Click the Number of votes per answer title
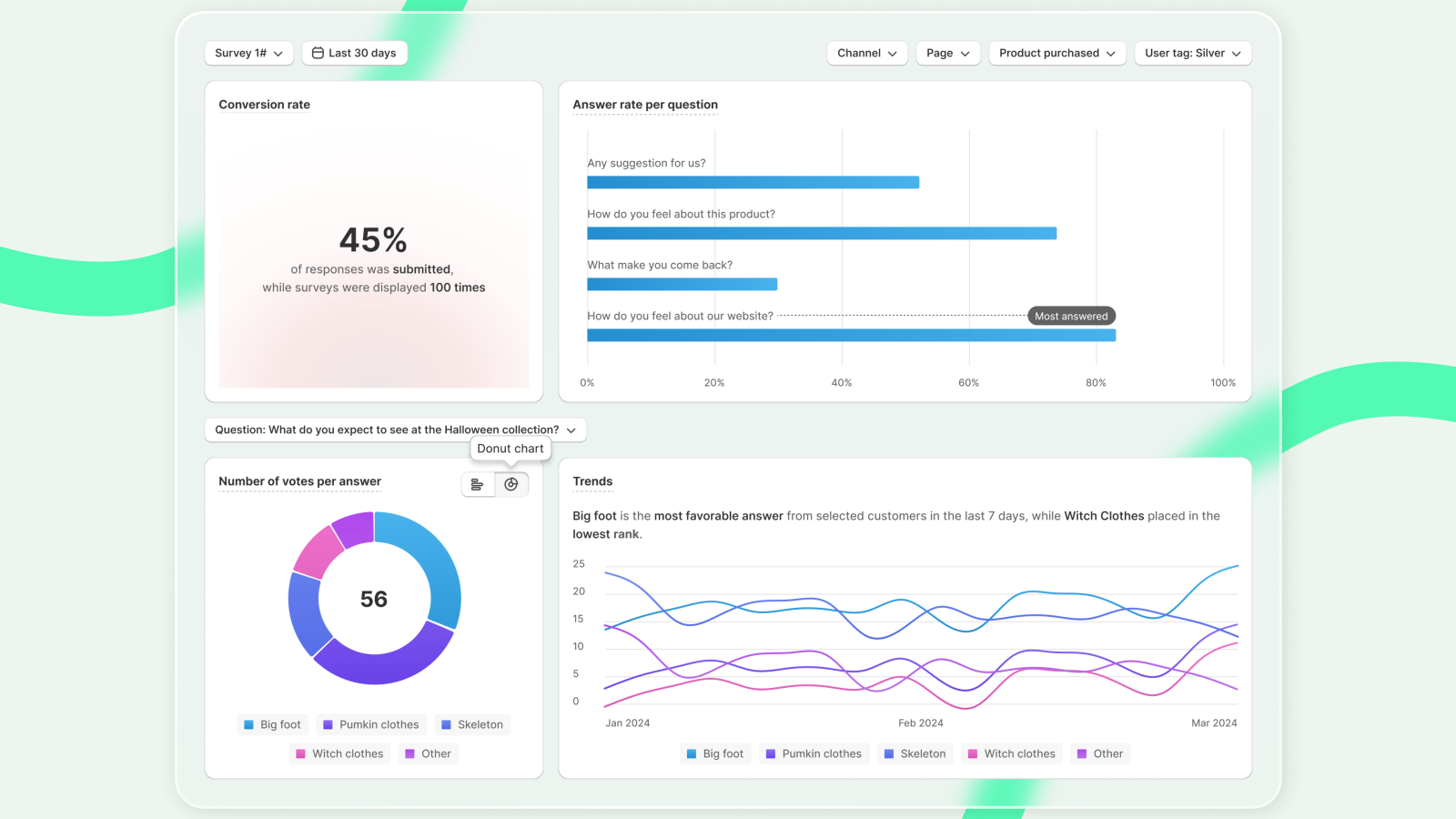 299,481
